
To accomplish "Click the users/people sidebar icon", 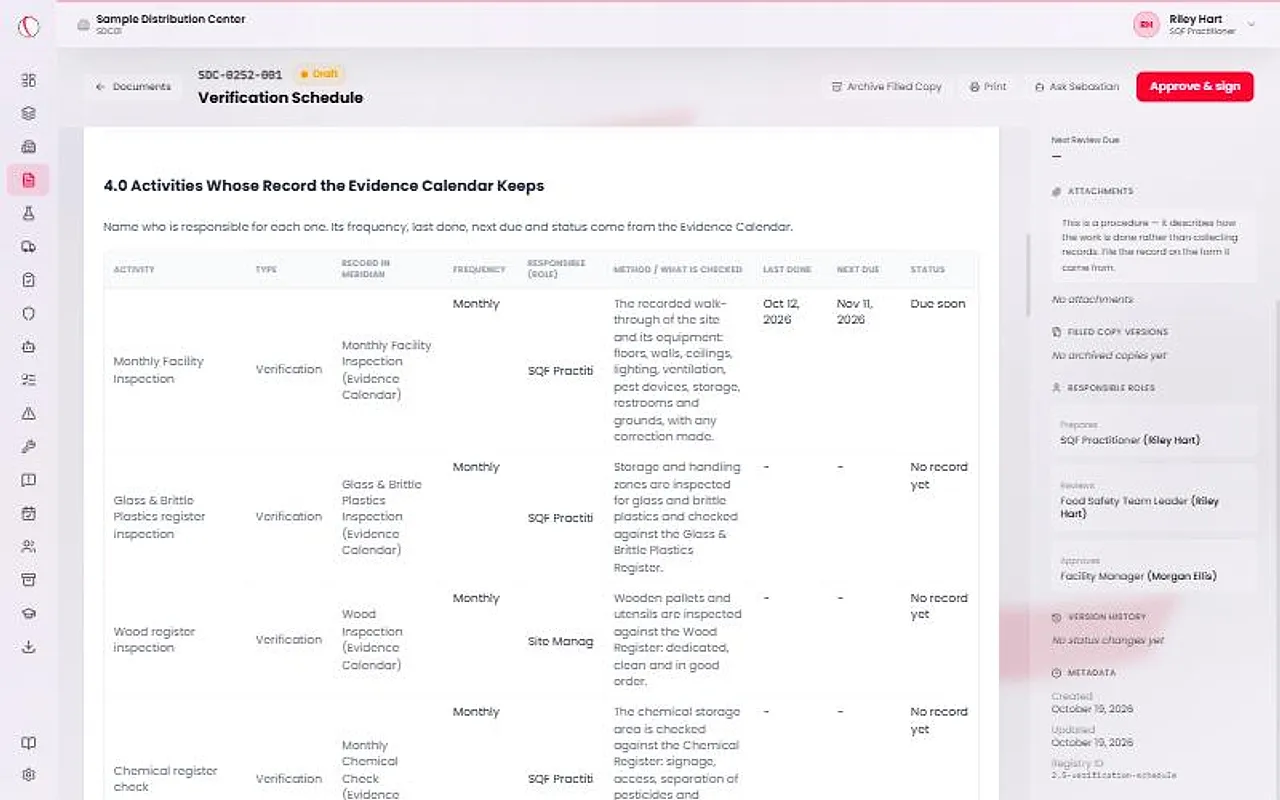I will click(x=28, y=547).
